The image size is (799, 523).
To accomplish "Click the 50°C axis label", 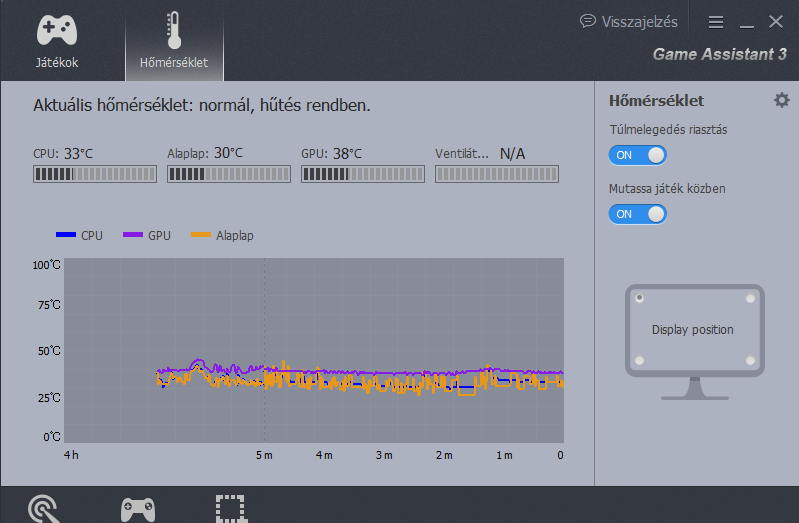I will click(x=49, y=351).
